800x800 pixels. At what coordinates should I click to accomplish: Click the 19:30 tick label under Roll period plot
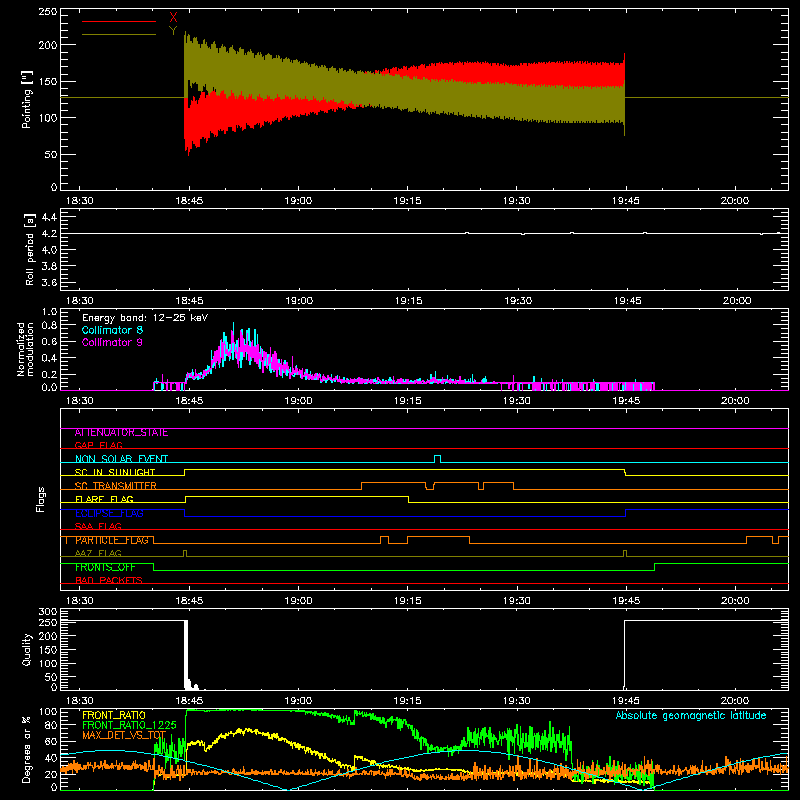click(518, 301)
